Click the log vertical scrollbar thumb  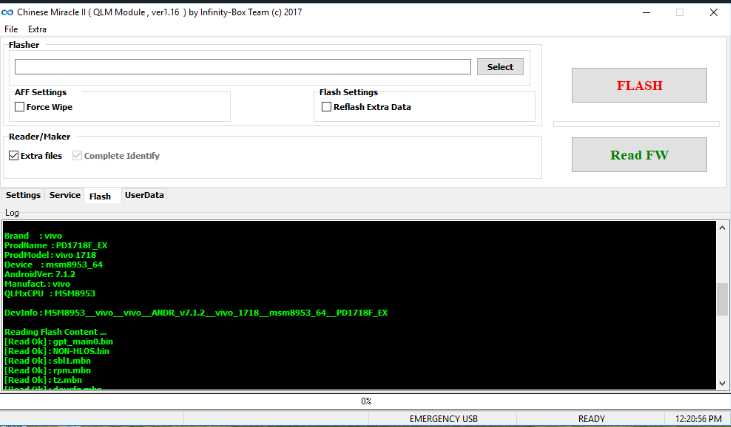pos(722,299)
